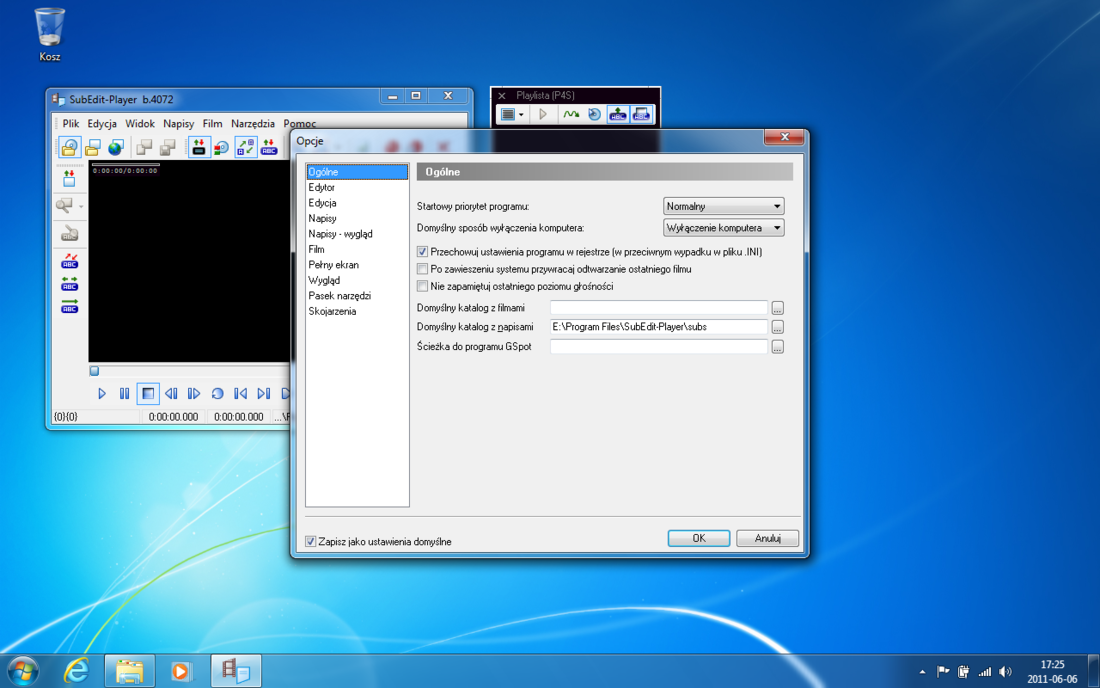
Task: Toggle 'Przechowuj ustawienia programu w rejestrze' checkbox
Action: 422,252
